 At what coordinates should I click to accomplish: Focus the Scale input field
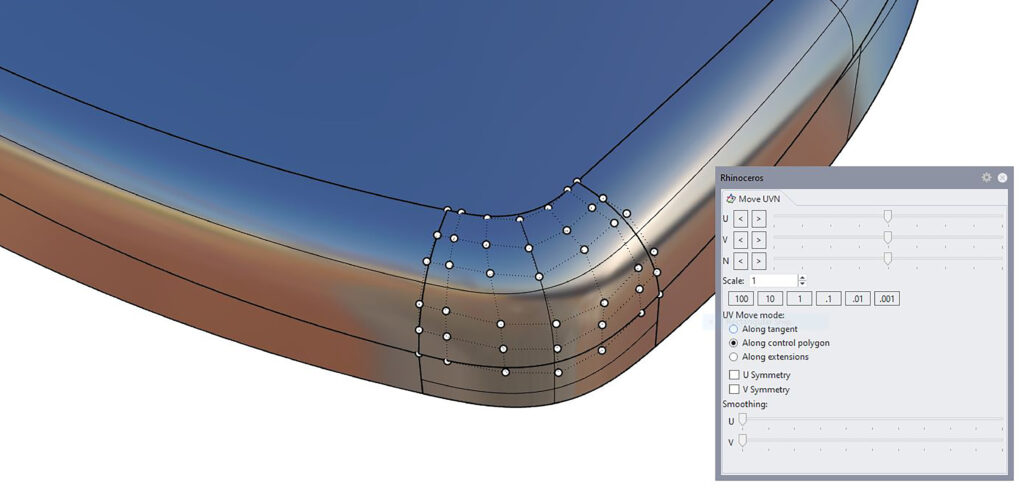point(773,280)
